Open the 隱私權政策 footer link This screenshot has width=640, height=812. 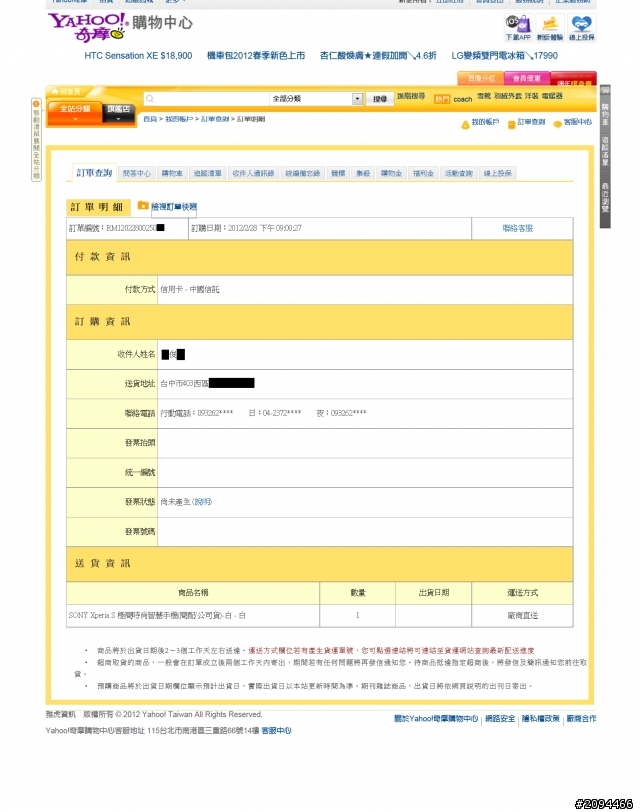pyautogui.click(x=541, y=718)
